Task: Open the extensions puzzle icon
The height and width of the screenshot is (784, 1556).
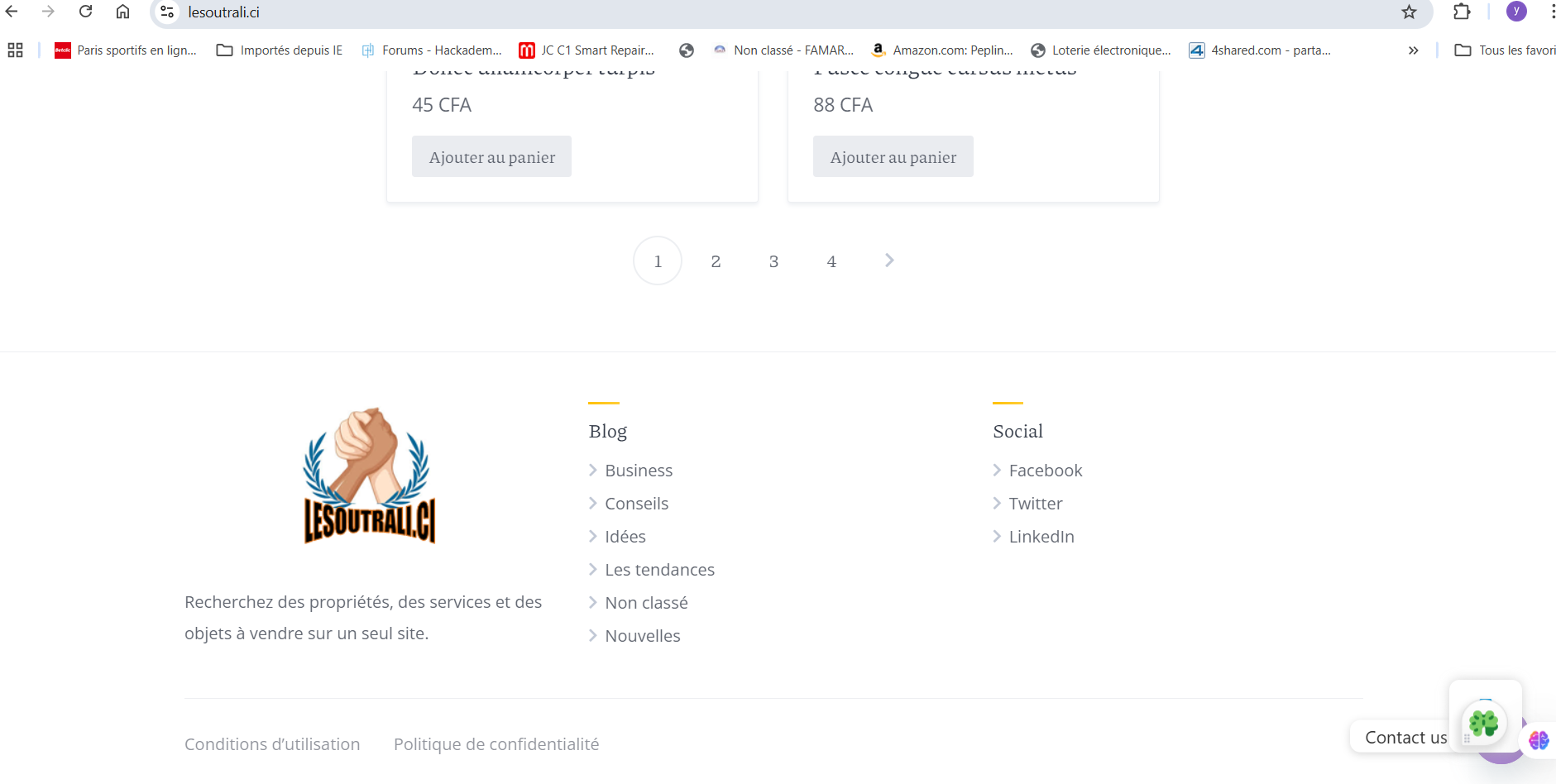Action: [1462, 12]
